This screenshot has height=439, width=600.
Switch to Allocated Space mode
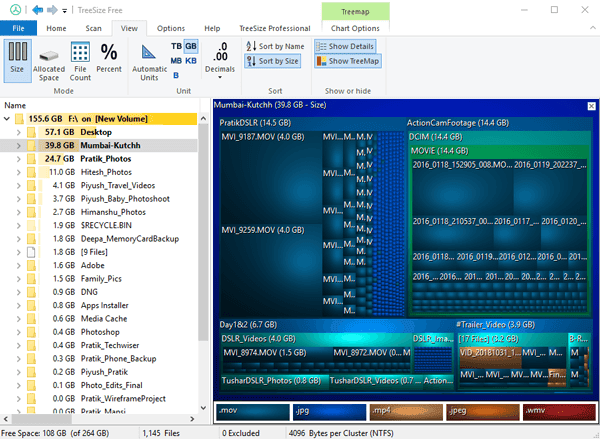tap(49, 60)
